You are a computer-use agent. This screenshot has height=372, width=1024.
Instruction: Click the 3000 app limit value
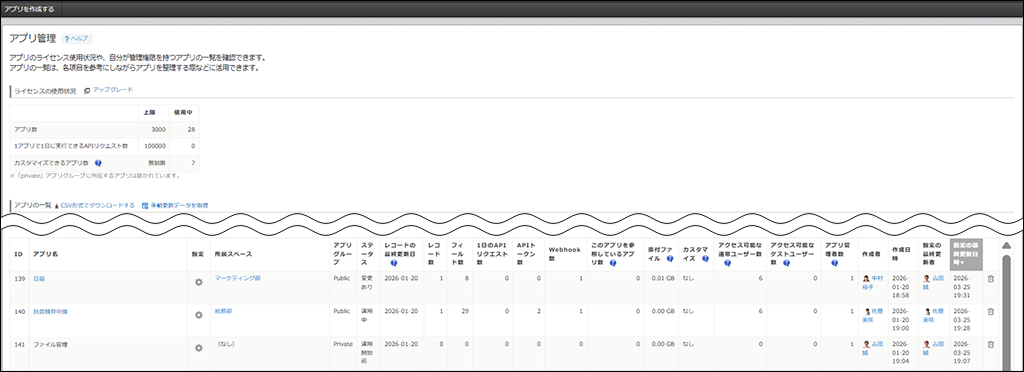coord(158,129)
